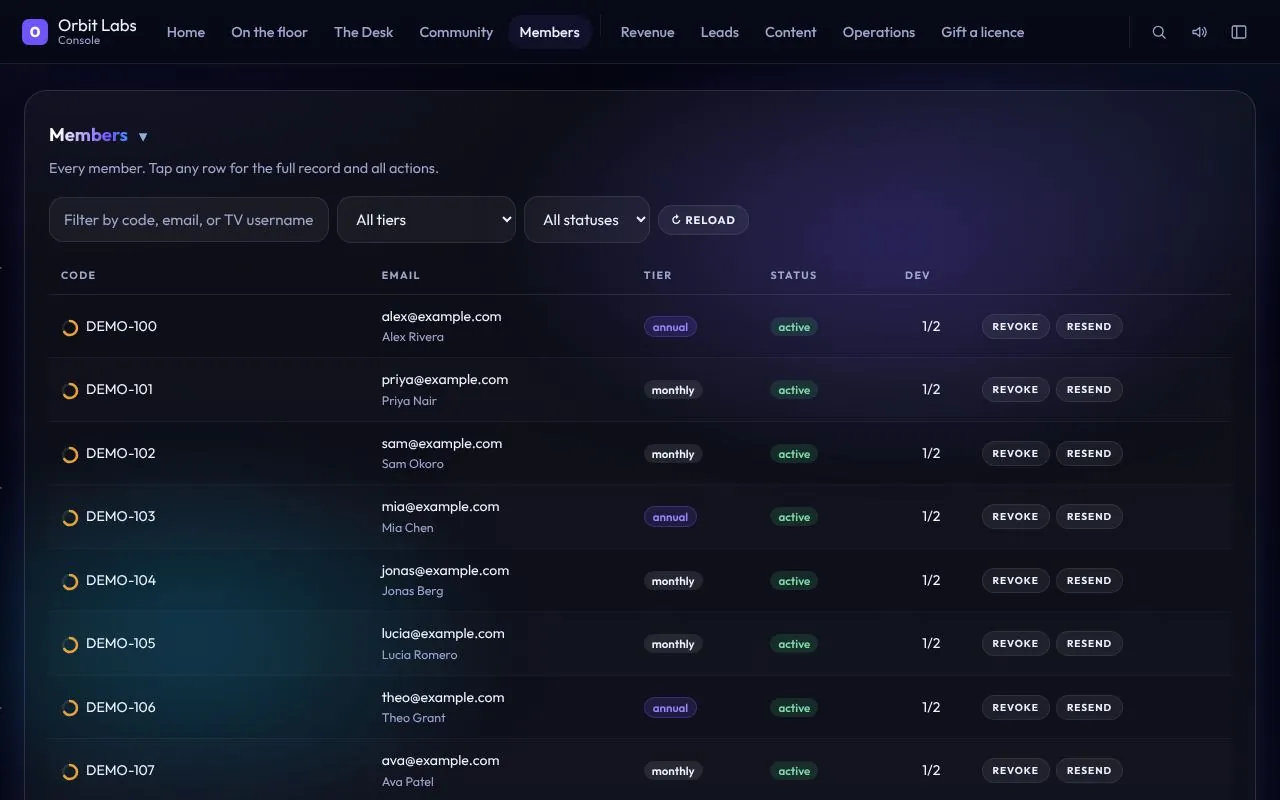The image size is (1280, 800).
Task: Click the spinner icon beside DEMO-105
Action: pyautogui.click(x=70, y=644)
